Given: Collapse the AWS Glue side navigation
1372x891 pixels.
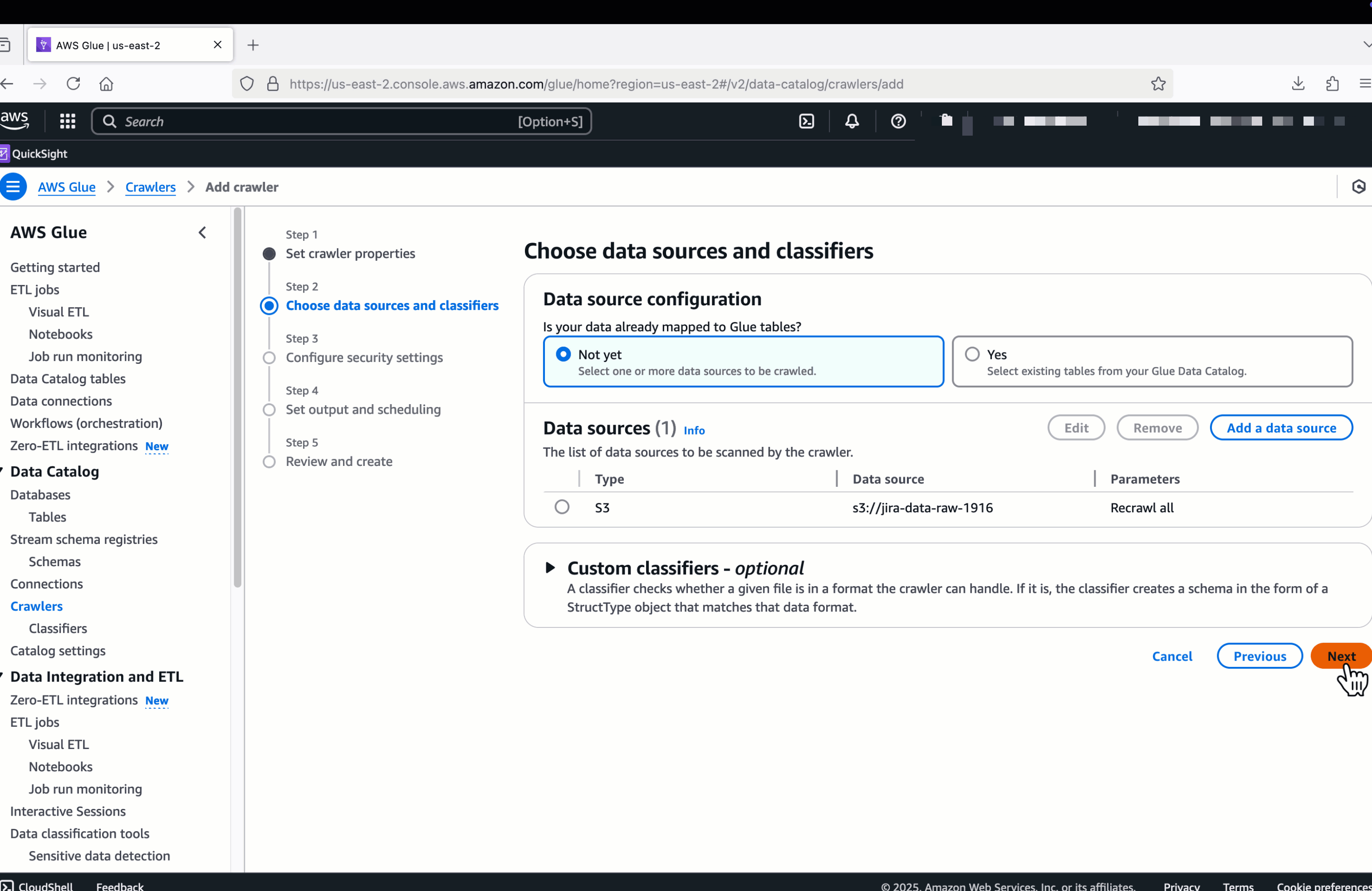Looking at the screenshot, I should [x=202, y=233].
